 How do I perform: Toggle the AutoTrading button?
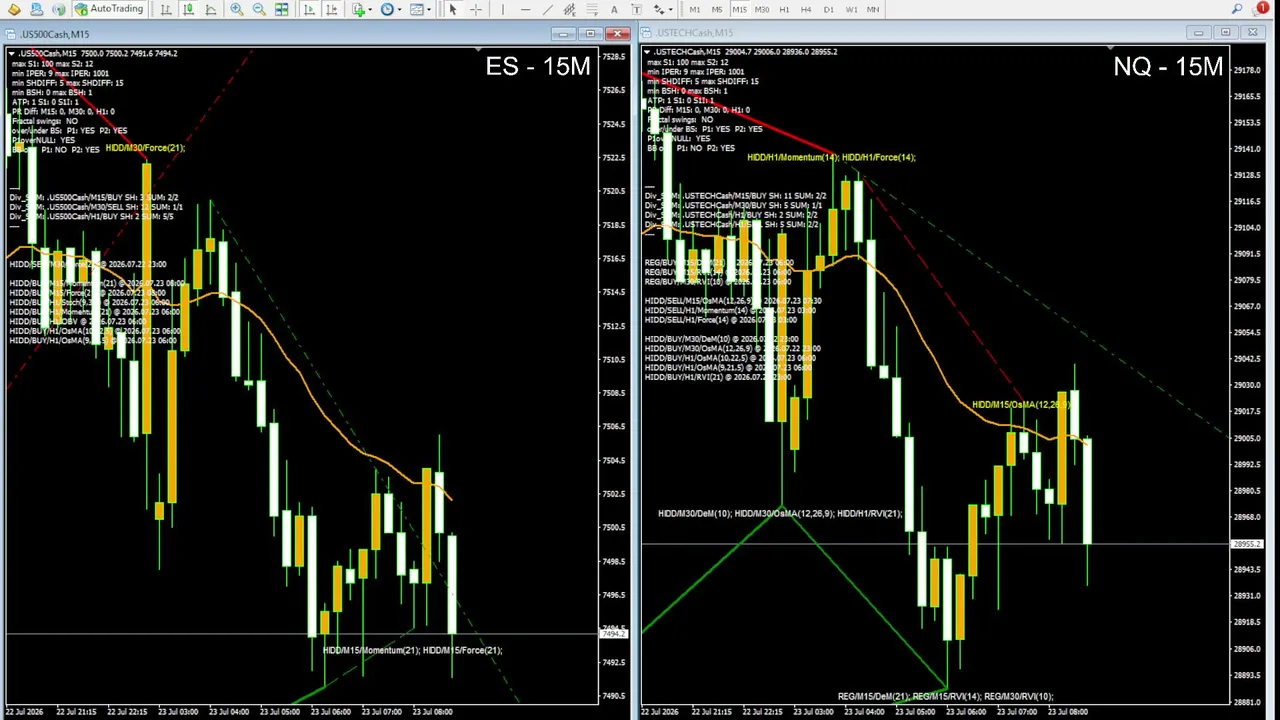tap(108, 9)
